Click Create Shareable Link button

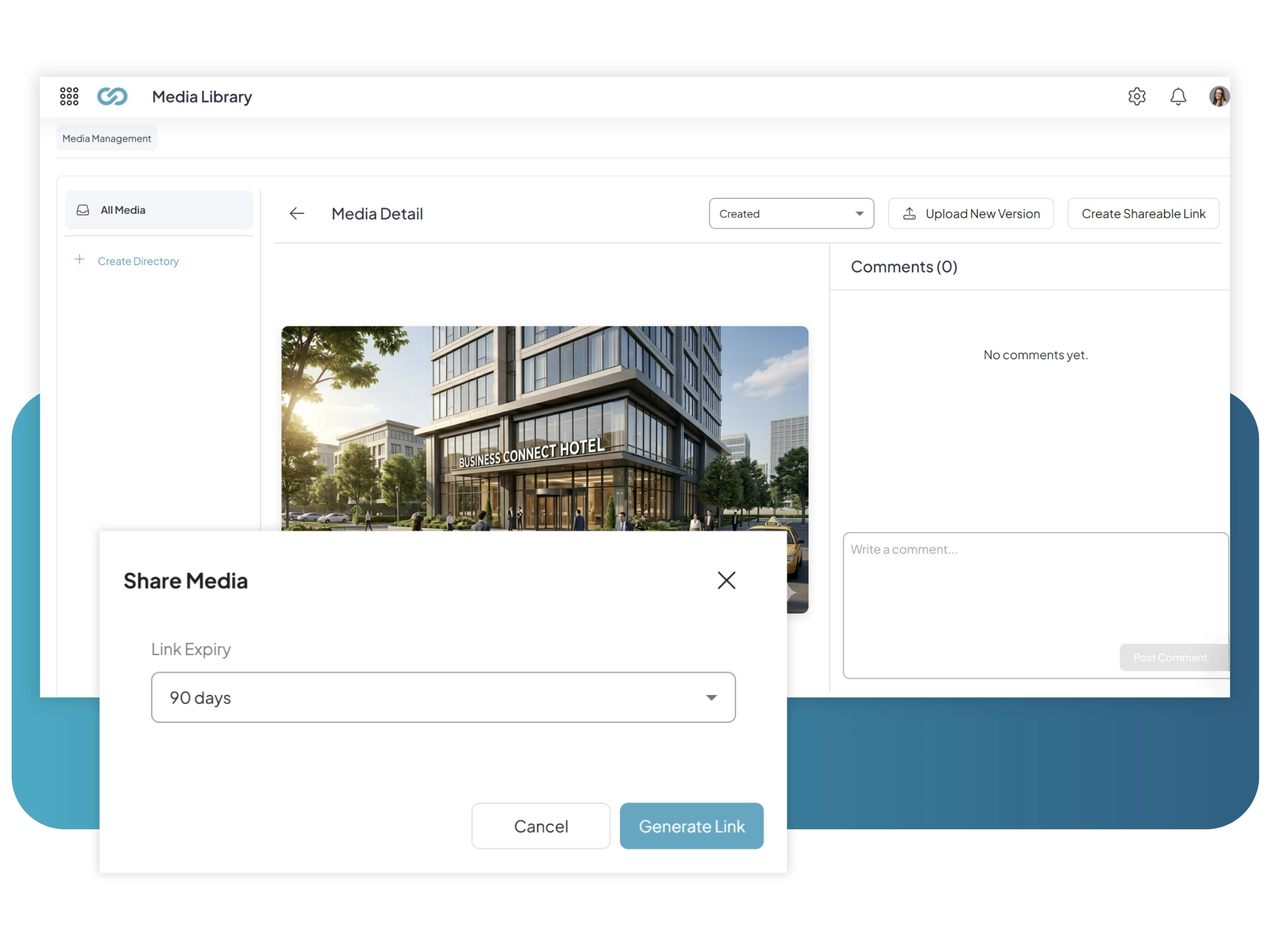click(x=1142, y=214)
